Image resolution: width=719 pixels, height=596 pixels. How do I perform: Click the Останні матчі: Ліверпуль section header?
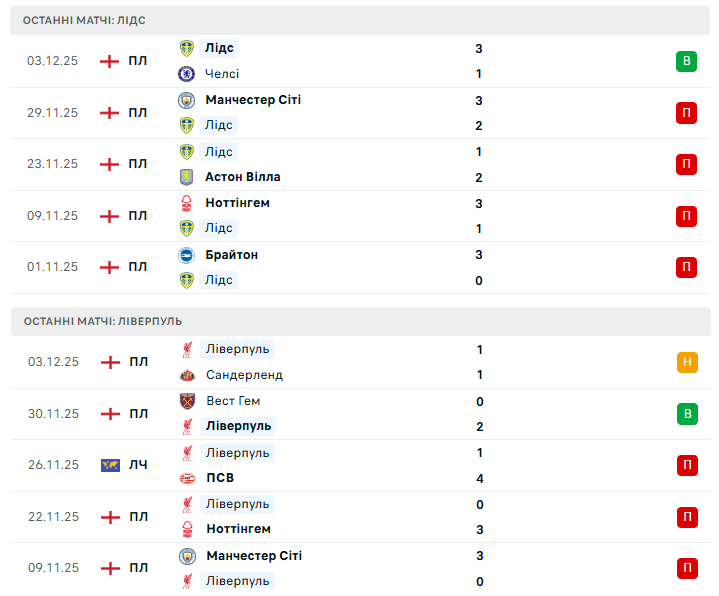point(360,321)
